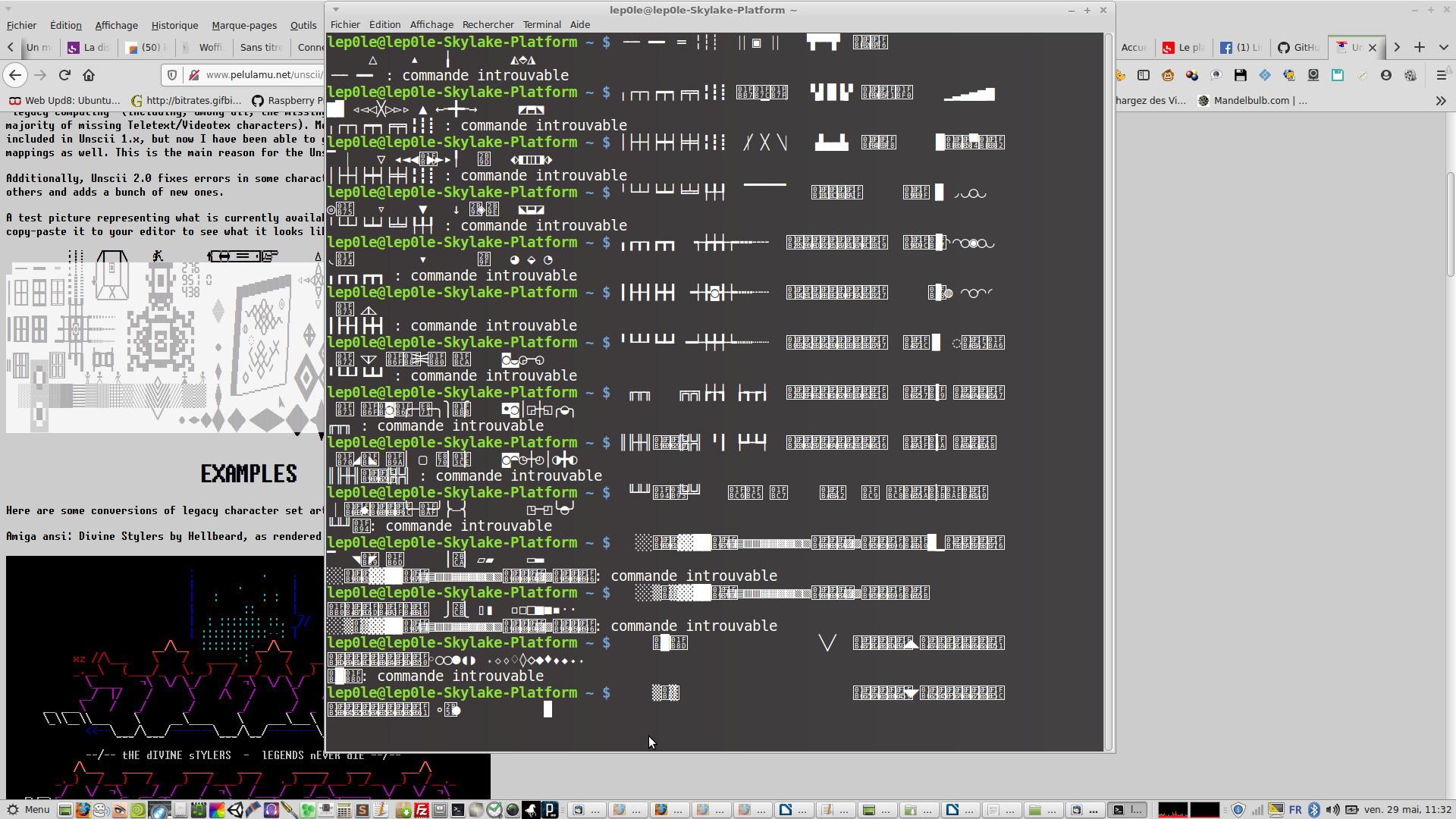Toggle the Firefox sidebar panel icon

[1144, 75]
